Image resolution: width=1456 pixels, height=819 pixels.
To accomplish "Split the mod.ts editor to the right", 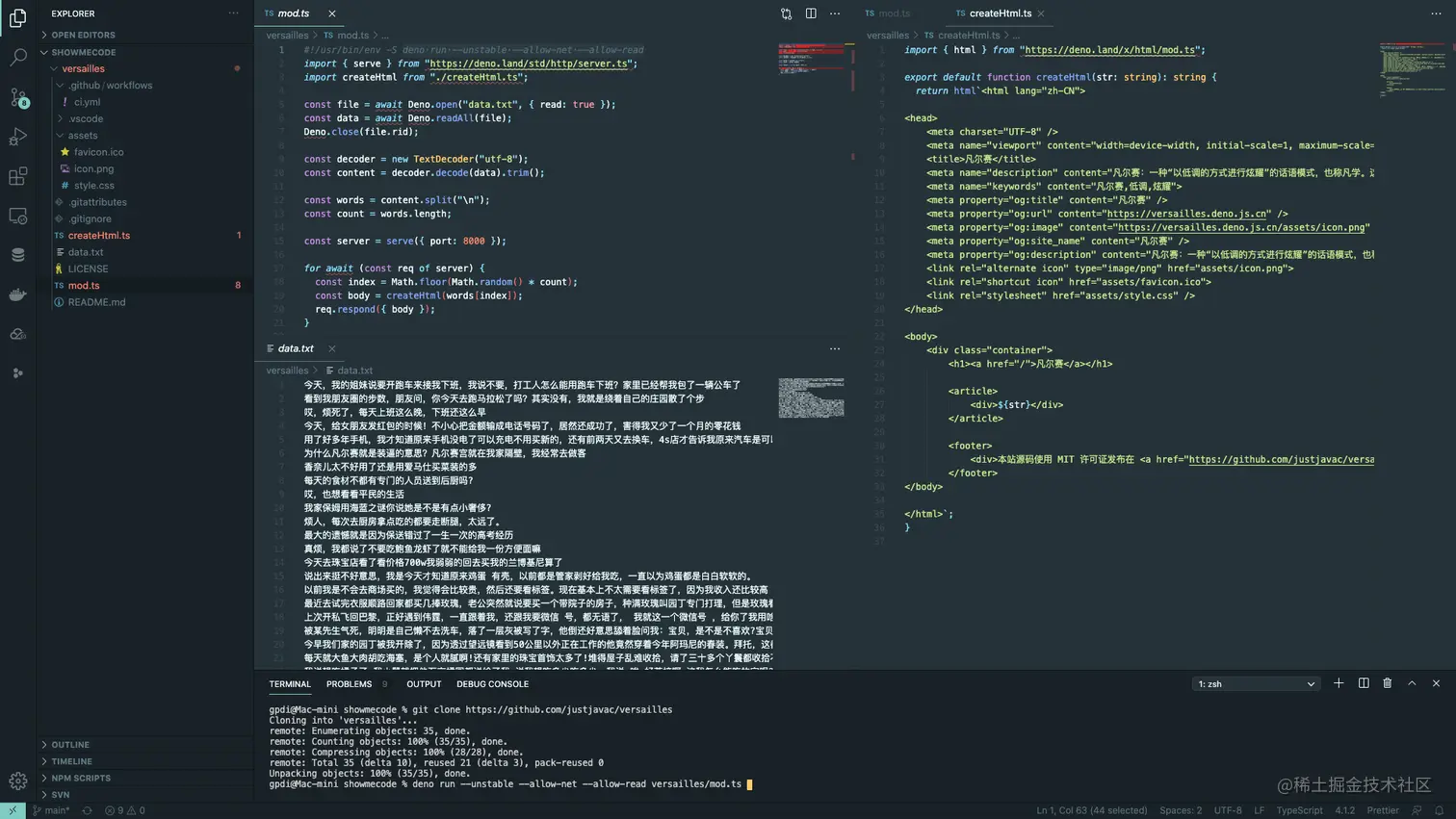I will point(811,13).
